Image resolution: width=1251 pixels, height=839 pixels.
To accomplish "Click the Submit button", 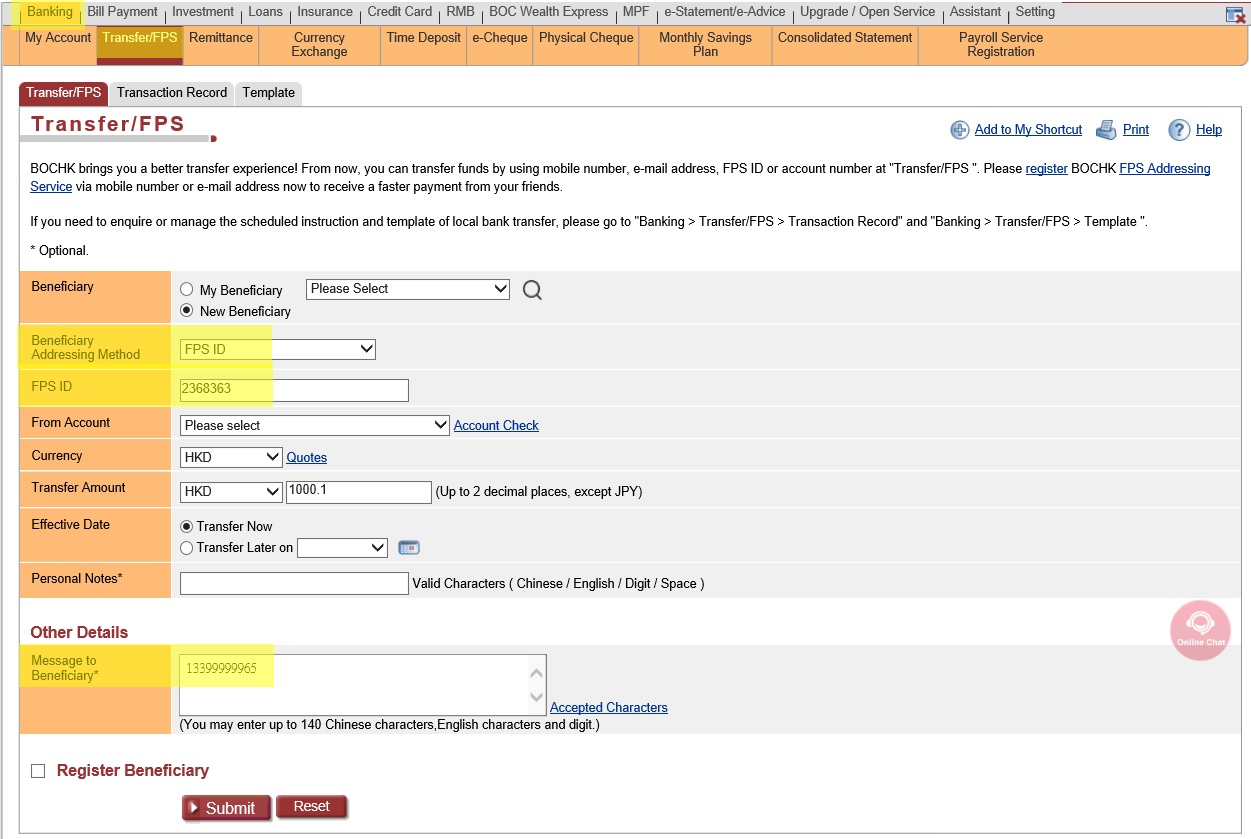I will coord(226,808).
